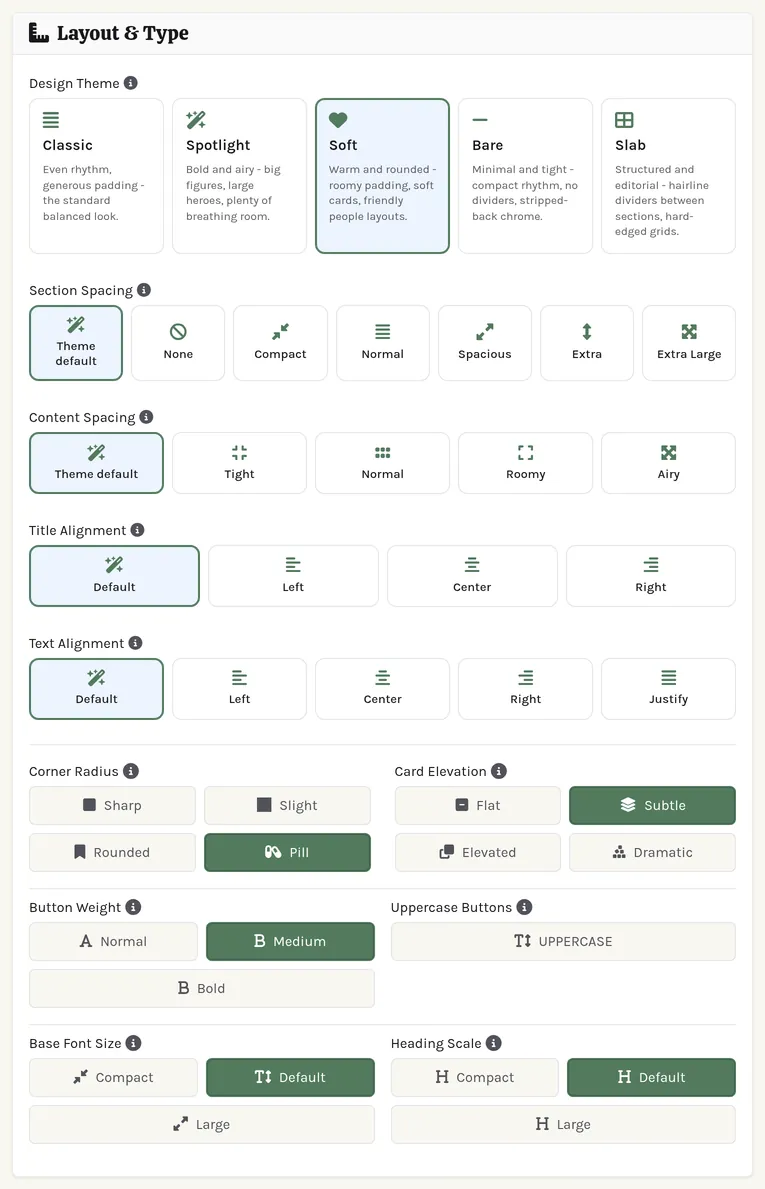The height and width of the screenshot is (1189, 765).
Task: Set title alignment to Center
Action: pos(472,576)
